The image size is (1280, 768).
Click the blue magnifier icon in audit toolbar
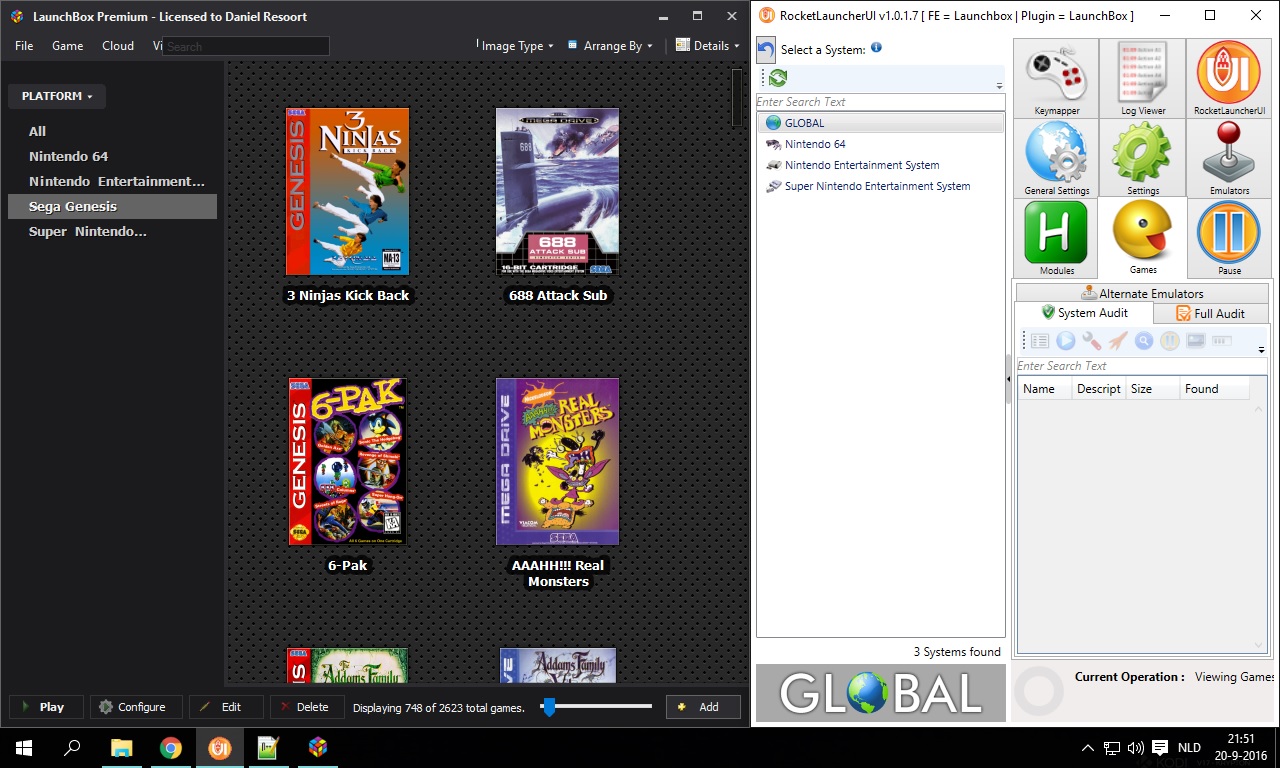(1143, 341)
